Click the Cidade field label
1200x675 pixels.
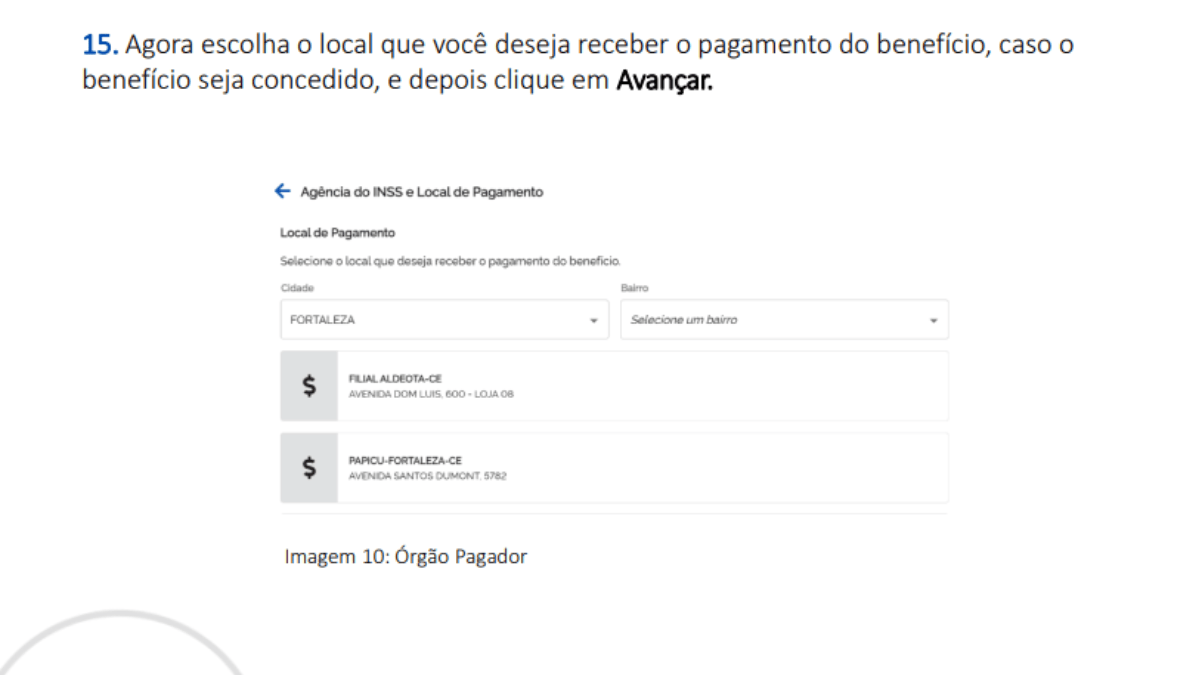pos(295,287)
